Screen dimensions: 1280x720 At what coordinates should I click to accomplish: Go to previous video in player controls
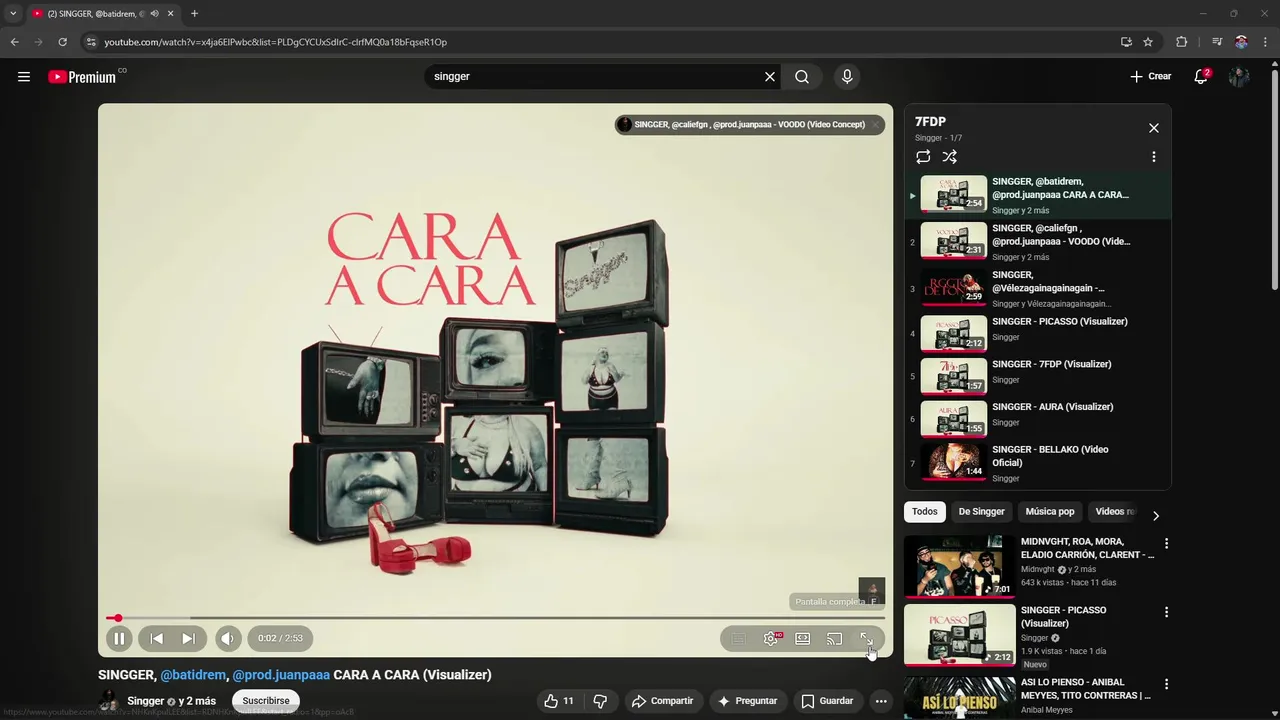pyautogui.click(x=157, y=638)
